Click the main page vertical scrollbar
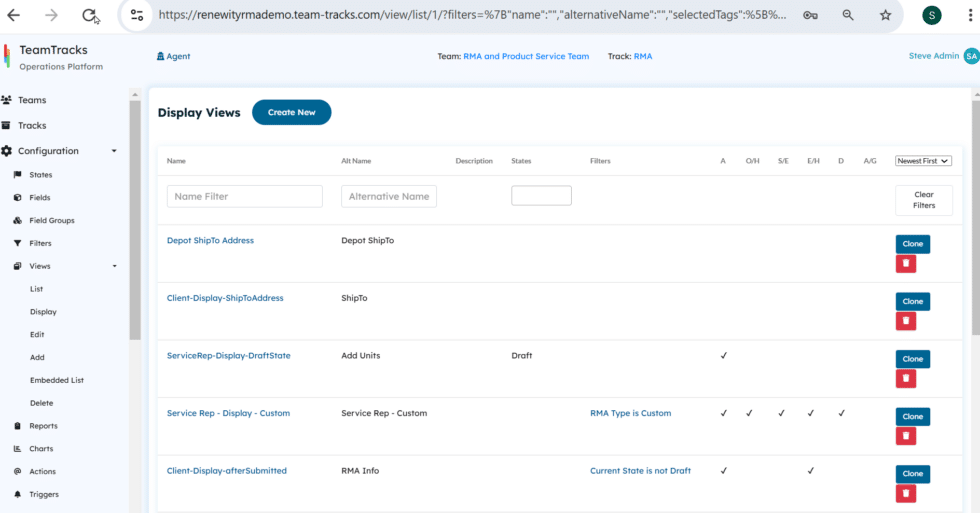The height and width of the screenshot is (513, 980). pyautogui.click(x=976, y=219)
